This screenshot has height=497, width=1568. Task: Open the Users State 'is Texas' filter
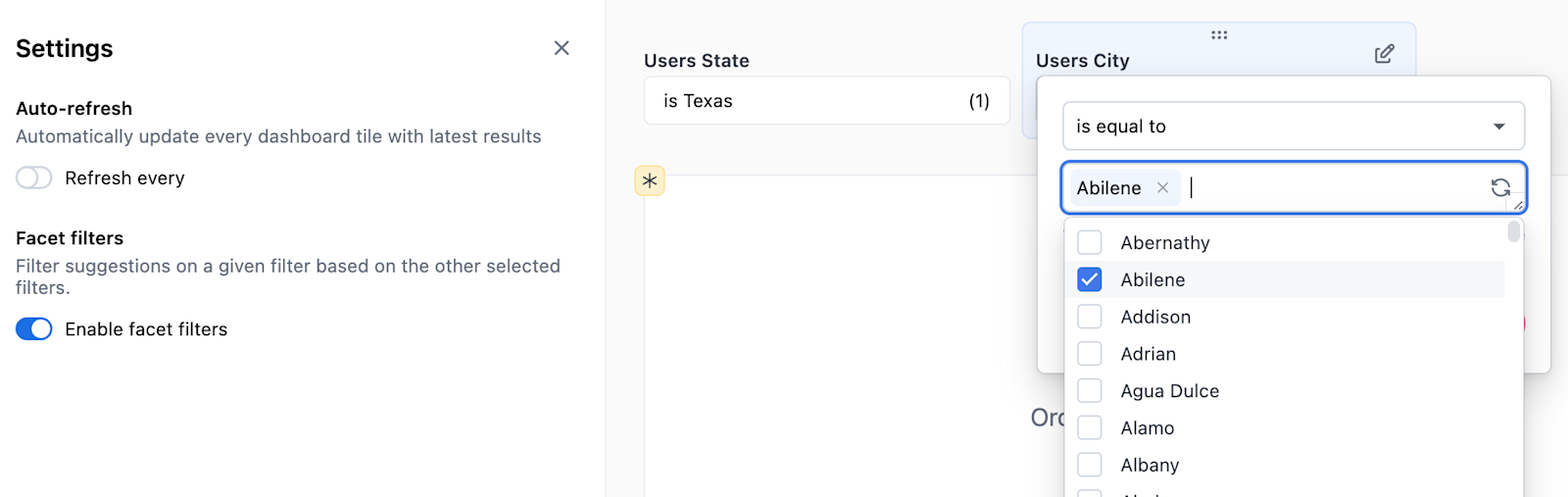click(x=826, y=101)
